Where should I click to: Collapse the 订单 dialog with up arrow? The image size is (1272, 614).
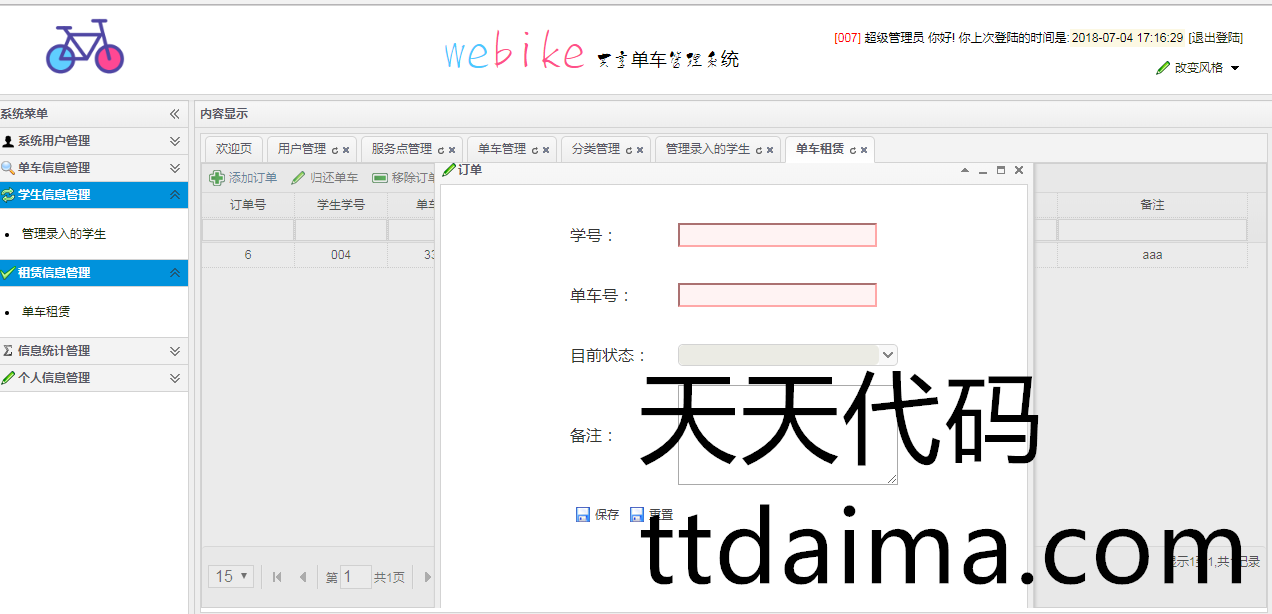[x=965, y=170]
